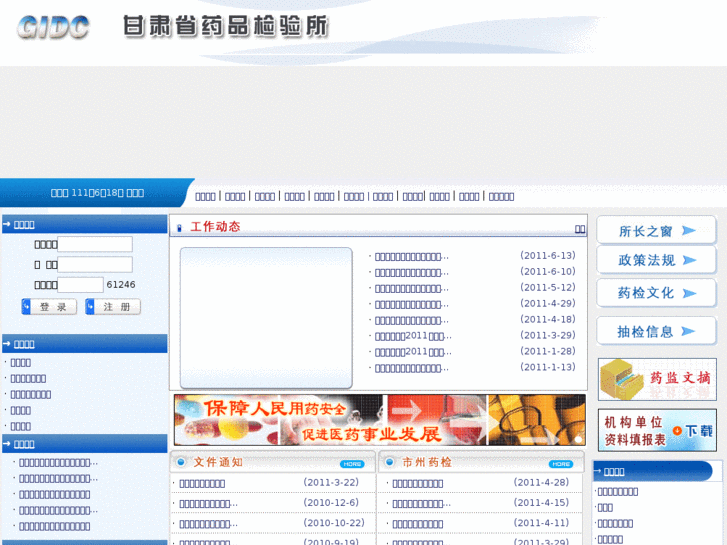Open news item dated 2011-1-28
This screenshot has height=545, width=727.
(413, 352)
